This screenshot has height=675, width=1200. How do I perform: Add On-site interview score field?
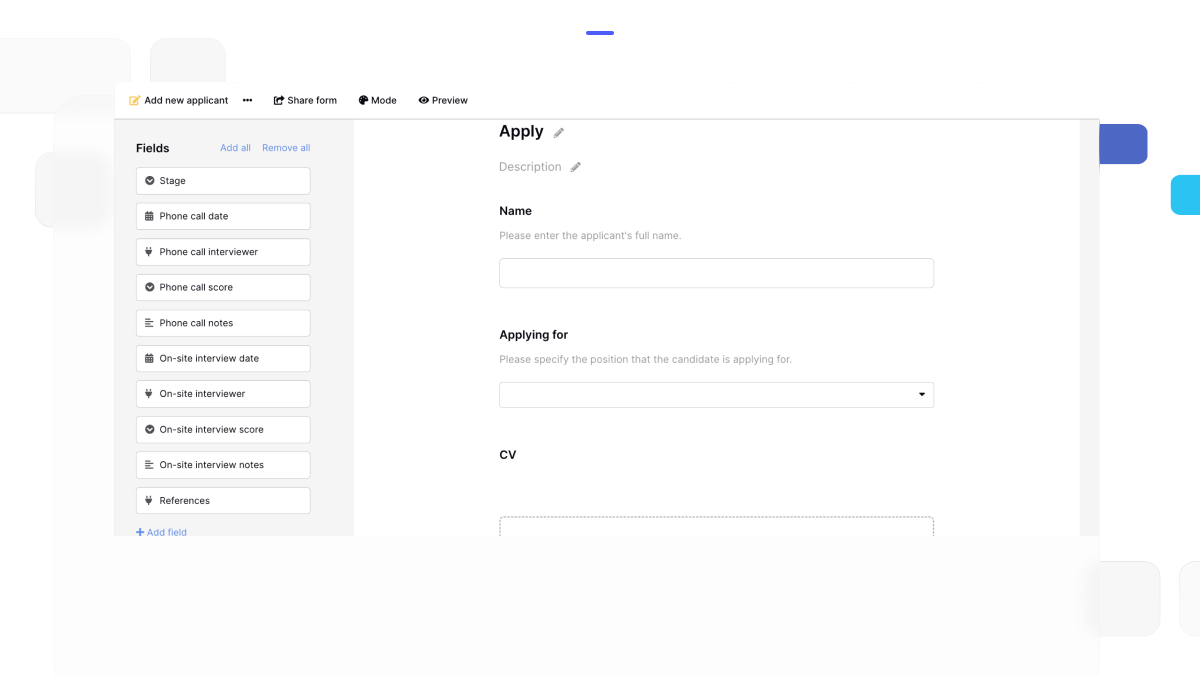pos(223,430)
